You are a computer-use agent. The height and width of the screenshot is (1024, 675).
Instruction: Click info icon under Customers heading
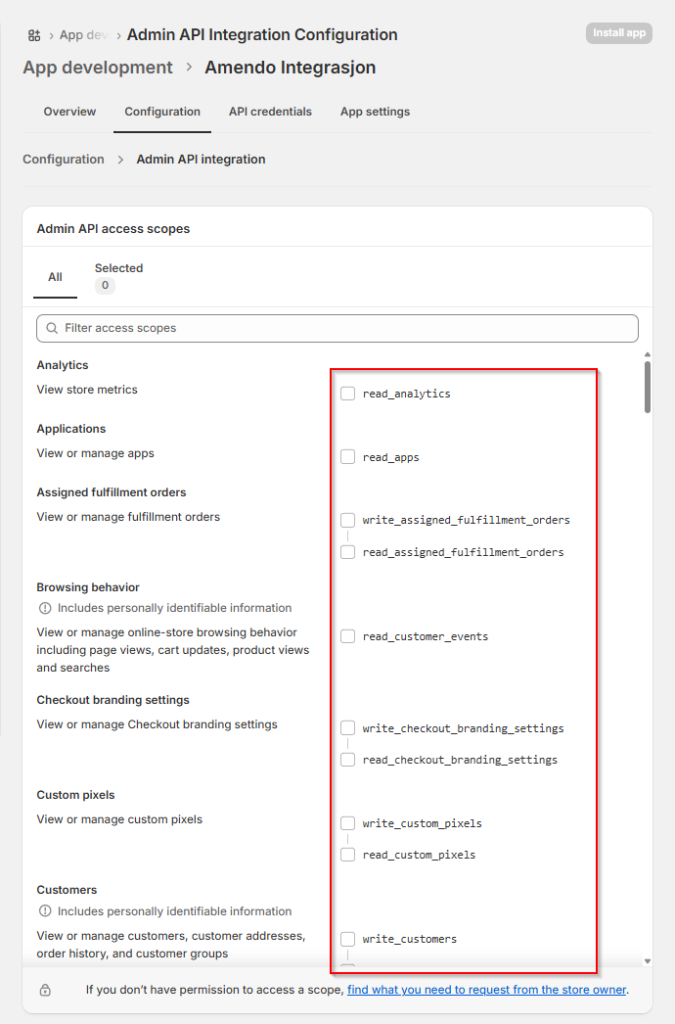(44, 912)
